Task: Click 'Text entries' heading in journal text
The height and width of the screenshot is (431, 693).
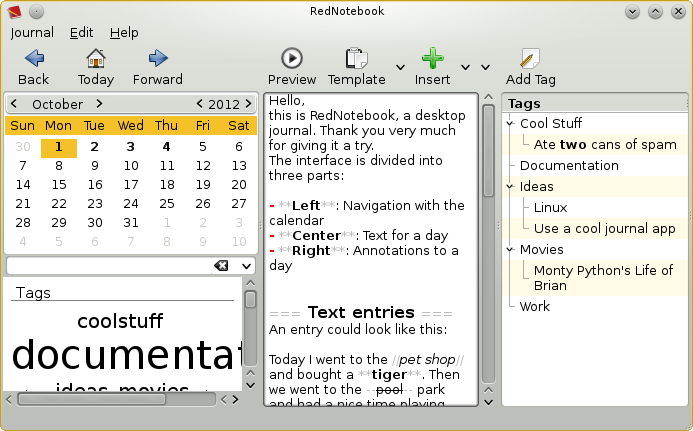Action: point(361,313)
